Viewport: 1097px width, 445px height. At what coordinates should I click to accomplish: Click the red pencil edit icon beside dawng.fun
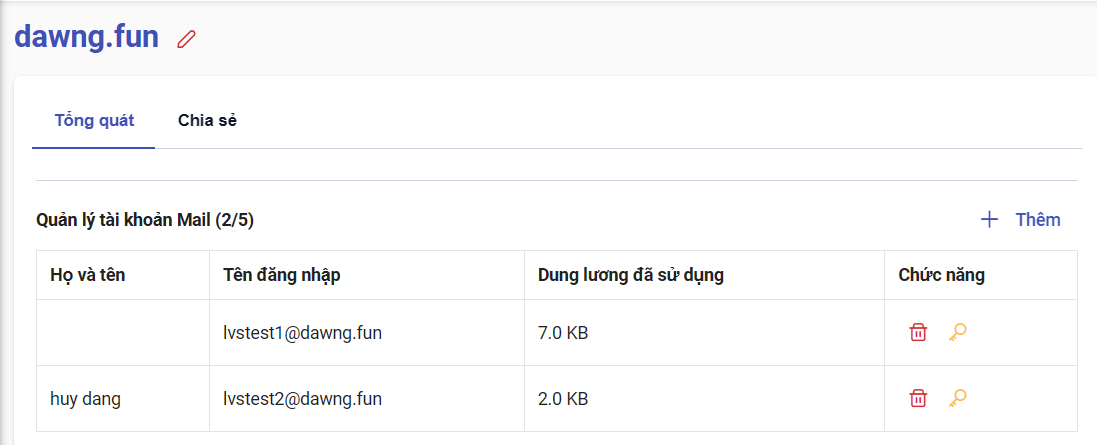[186, 39]
